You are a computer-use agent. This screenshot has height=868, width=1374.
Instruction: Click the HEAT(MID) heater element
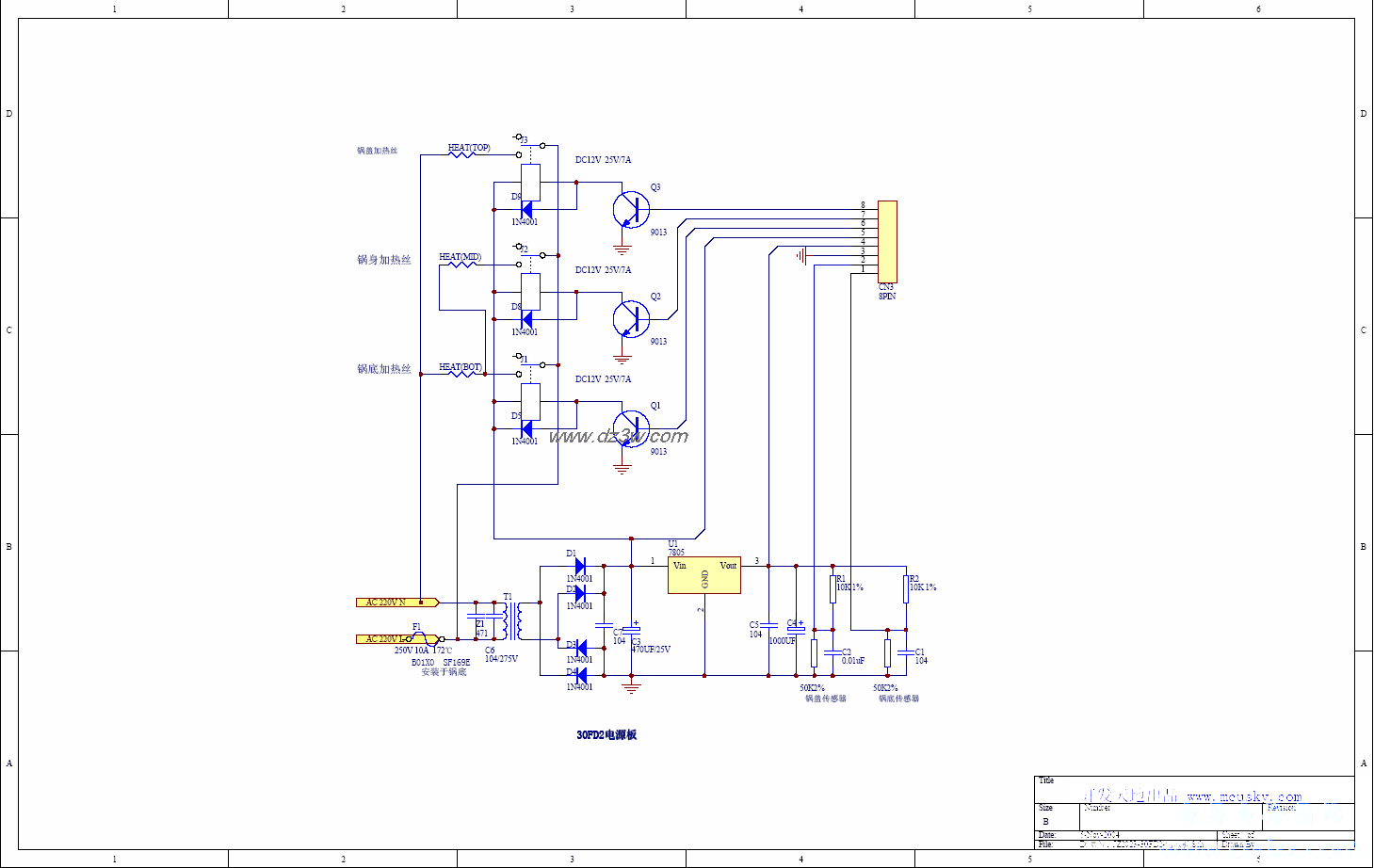click(461, 265)
